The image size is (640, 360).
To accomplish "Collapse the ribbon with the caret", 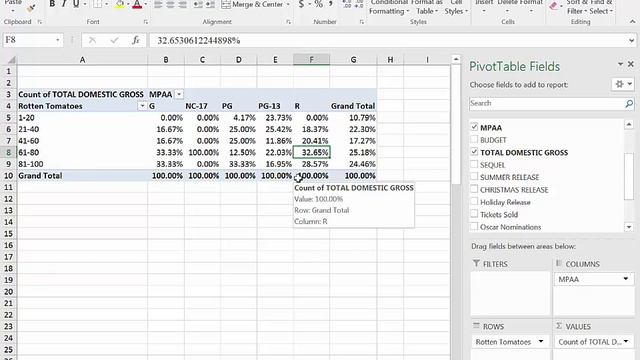I will click(632, 22).
